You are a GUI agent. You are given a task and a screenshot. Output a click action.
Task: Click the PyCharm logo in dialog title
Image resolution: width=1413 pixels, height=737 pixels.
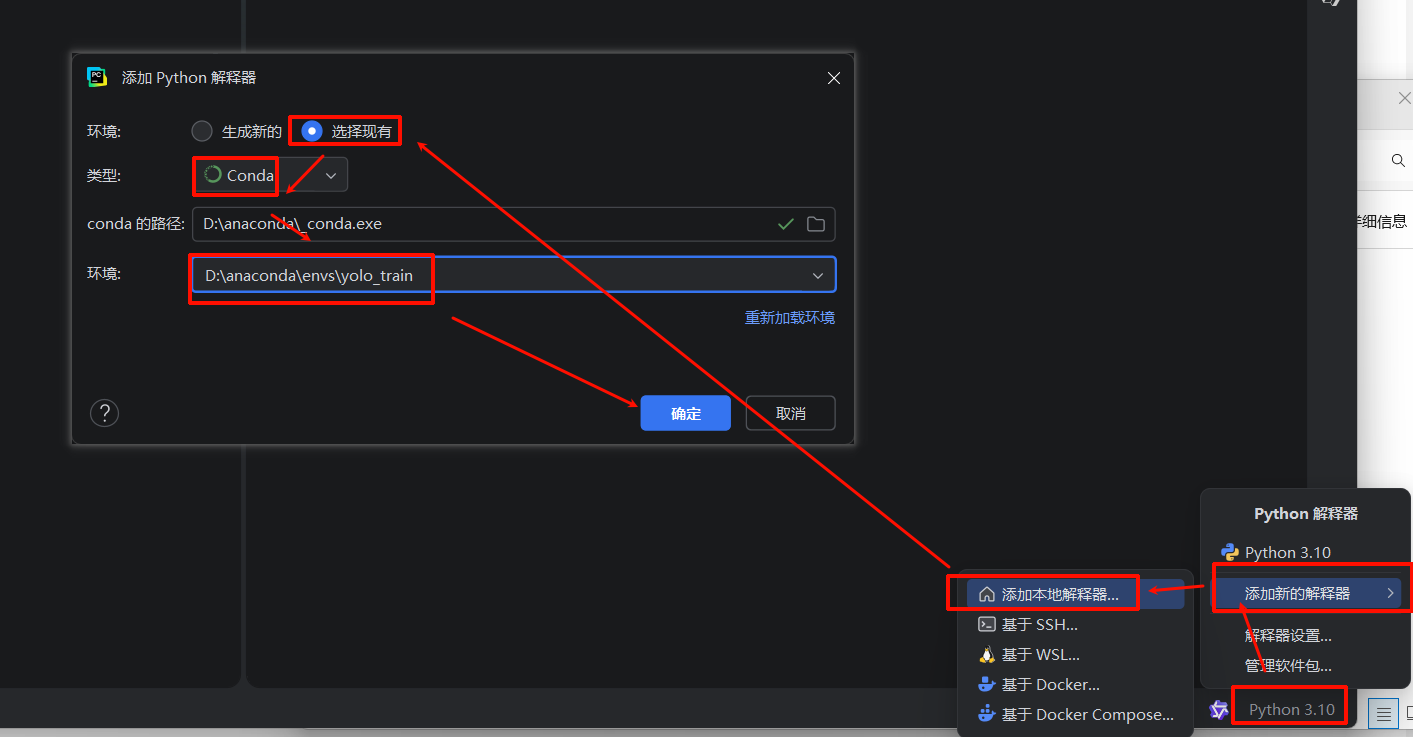(x=97, y=77)
